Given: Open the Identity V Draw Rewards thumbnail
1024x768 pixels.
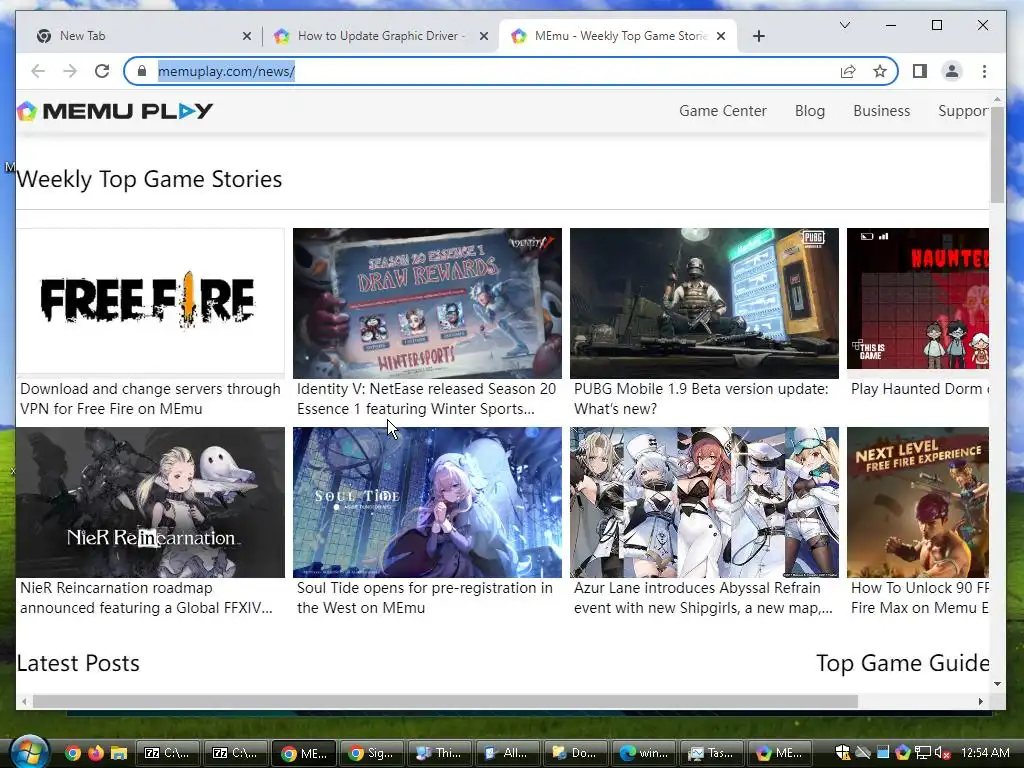Looking at the screenshot, I should [x=427, y=303].
